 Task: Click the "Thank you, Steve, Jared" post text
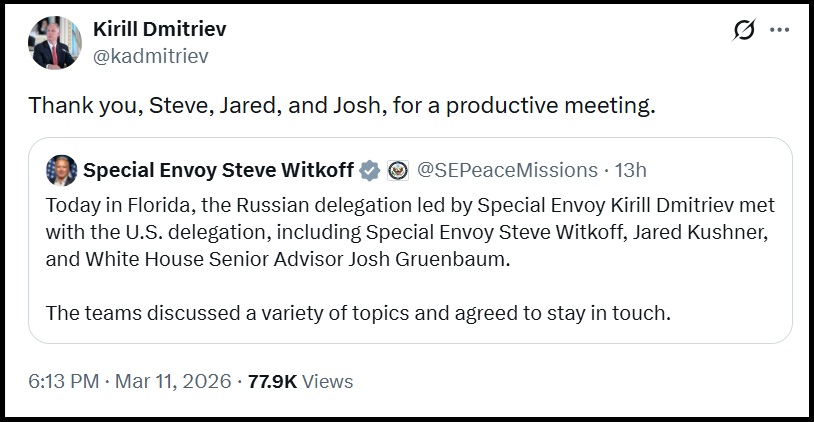pos(341,105)
